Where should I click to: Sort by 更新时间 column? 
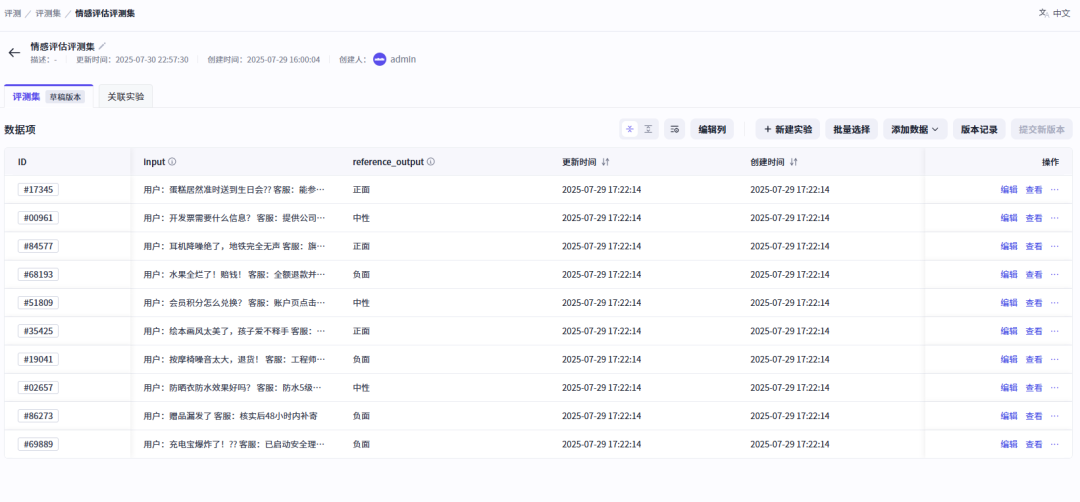click(x=605, y=162)
